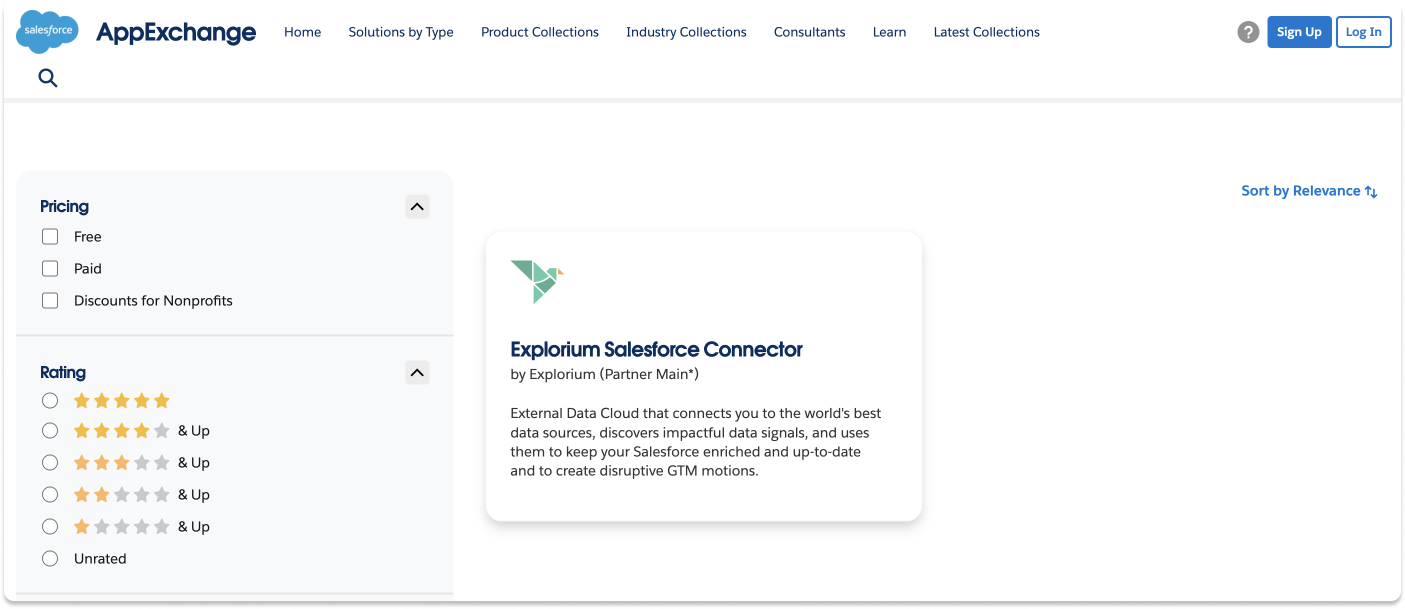Select the five-star rating filter
The image size is (1405, 609).
50,400
